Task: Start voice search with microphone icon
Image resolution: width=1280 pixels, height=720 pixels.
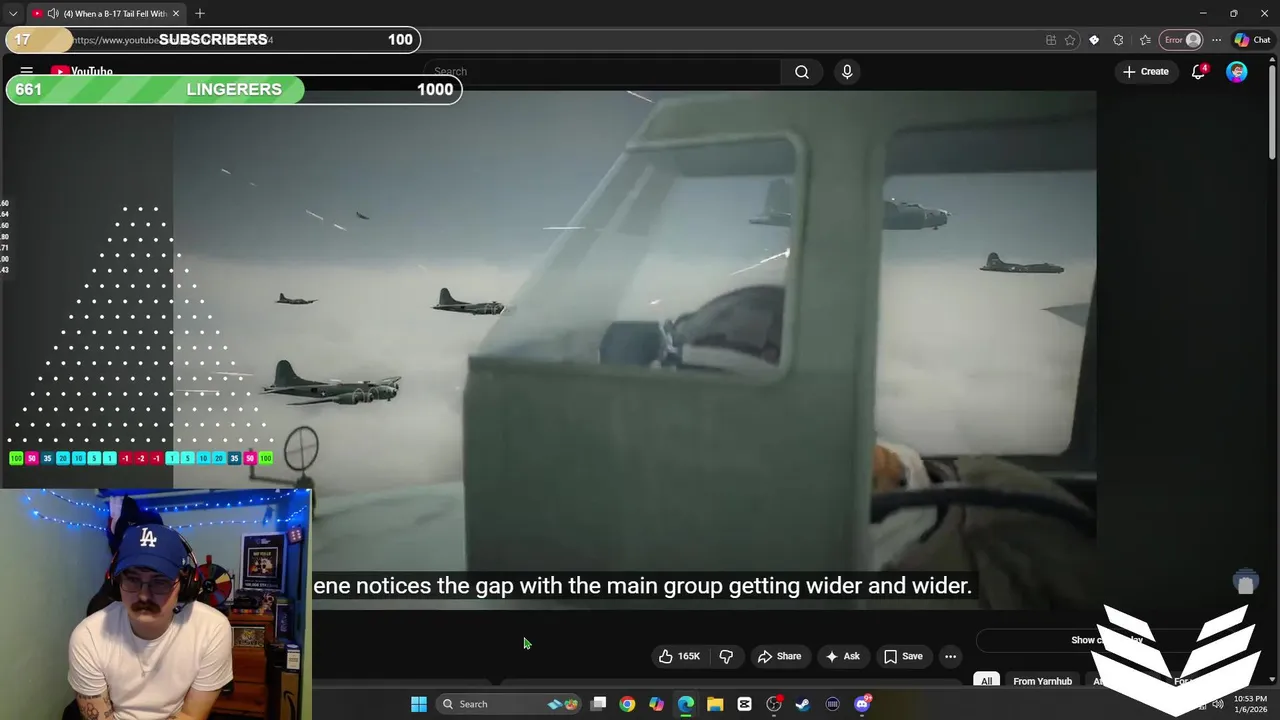Action: 847,72
